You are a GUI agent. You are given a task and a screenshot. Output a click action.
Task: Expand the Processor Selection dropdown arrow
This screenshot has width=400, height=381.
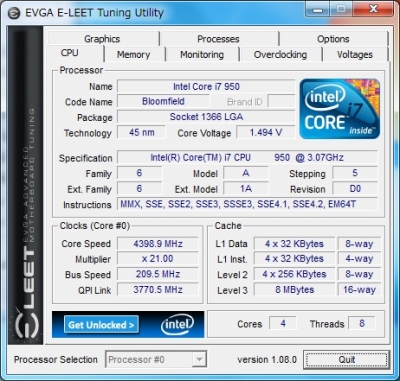[199, 360]
